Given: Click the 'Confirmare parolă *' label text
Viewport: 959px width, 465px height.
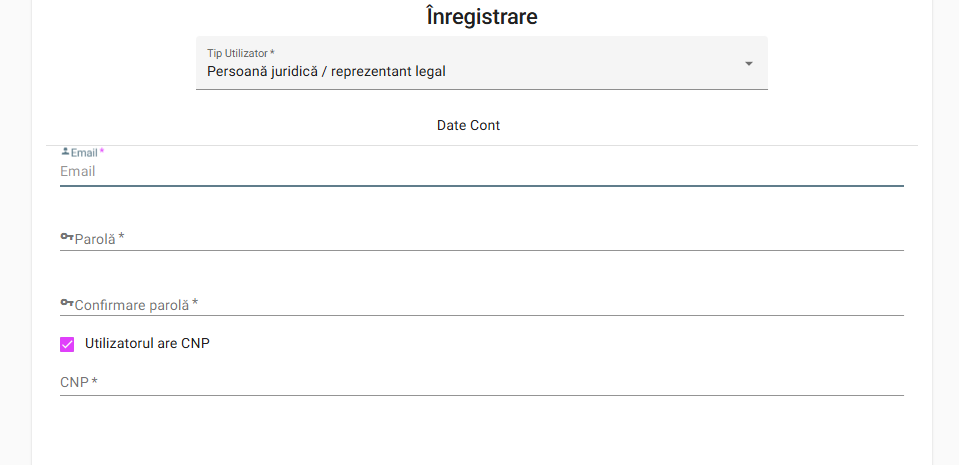Looking at the screenshot, I should 135,304.
